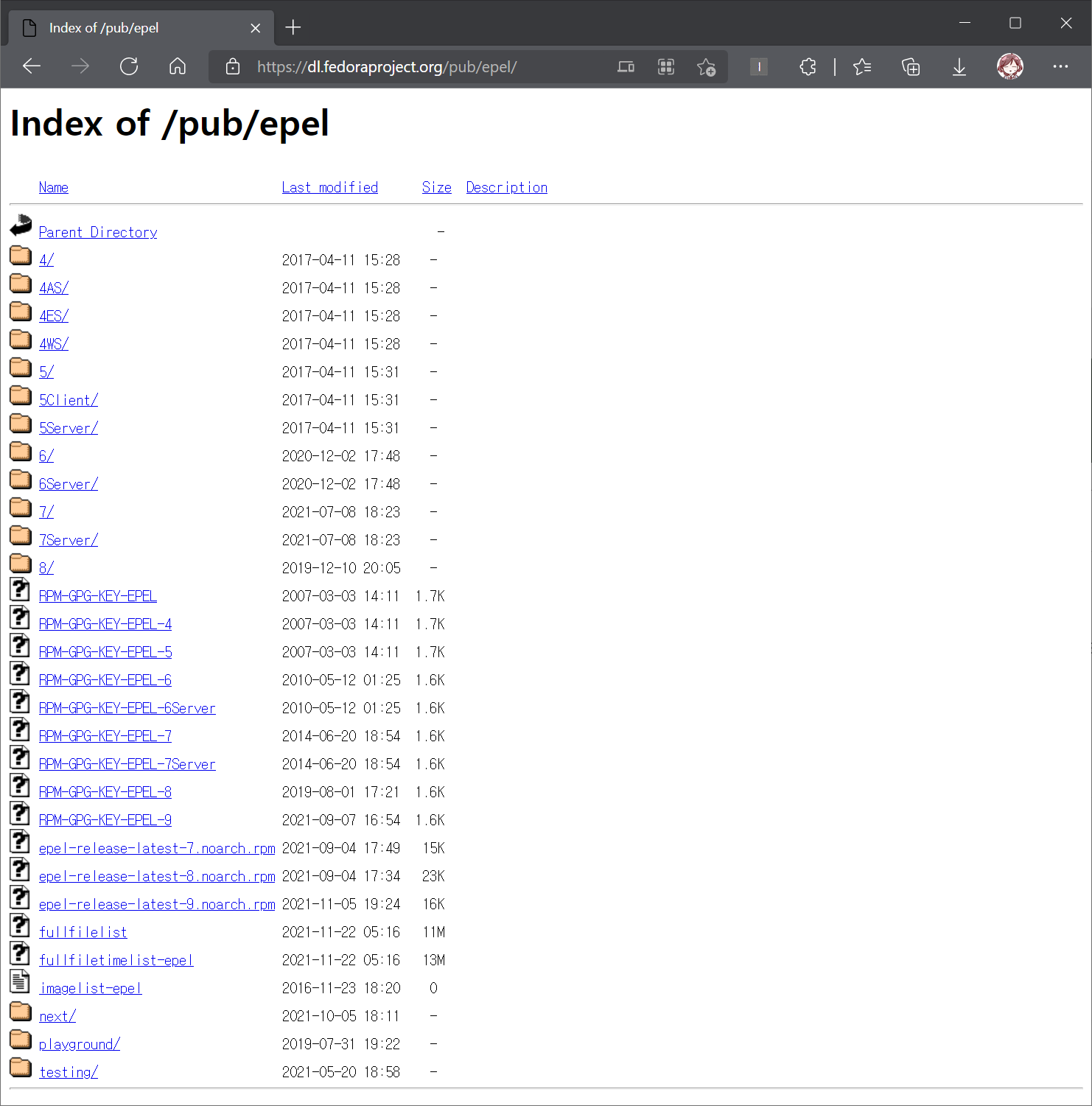Viewport: 1092px width, 1106px height.
Task: Click the 2021-11-22 05:16 date for fullfilelist
Action: point(341,932)
